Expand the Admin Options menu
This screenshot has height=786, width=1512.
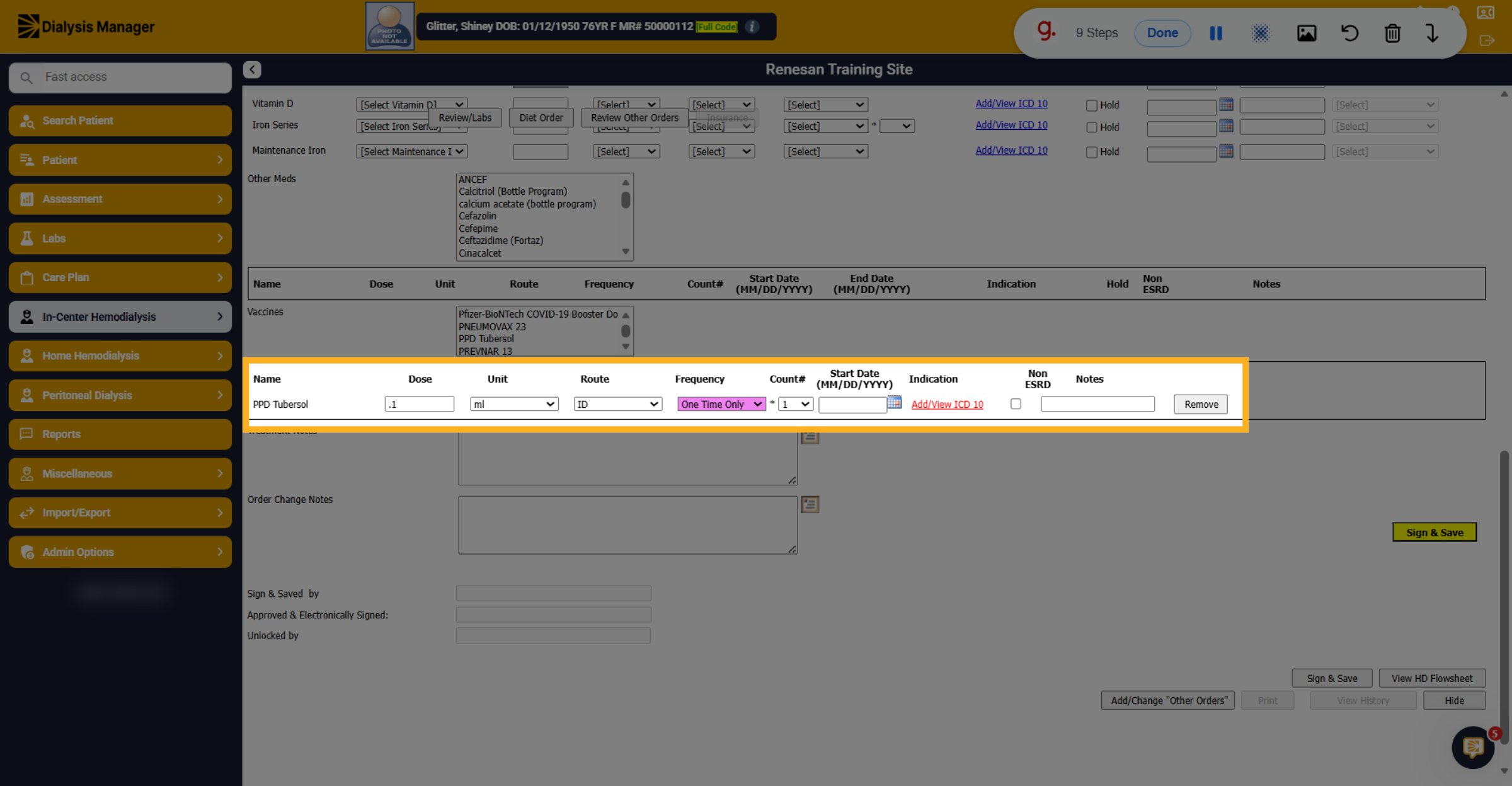pyautogui.click(x=120, y=552)
